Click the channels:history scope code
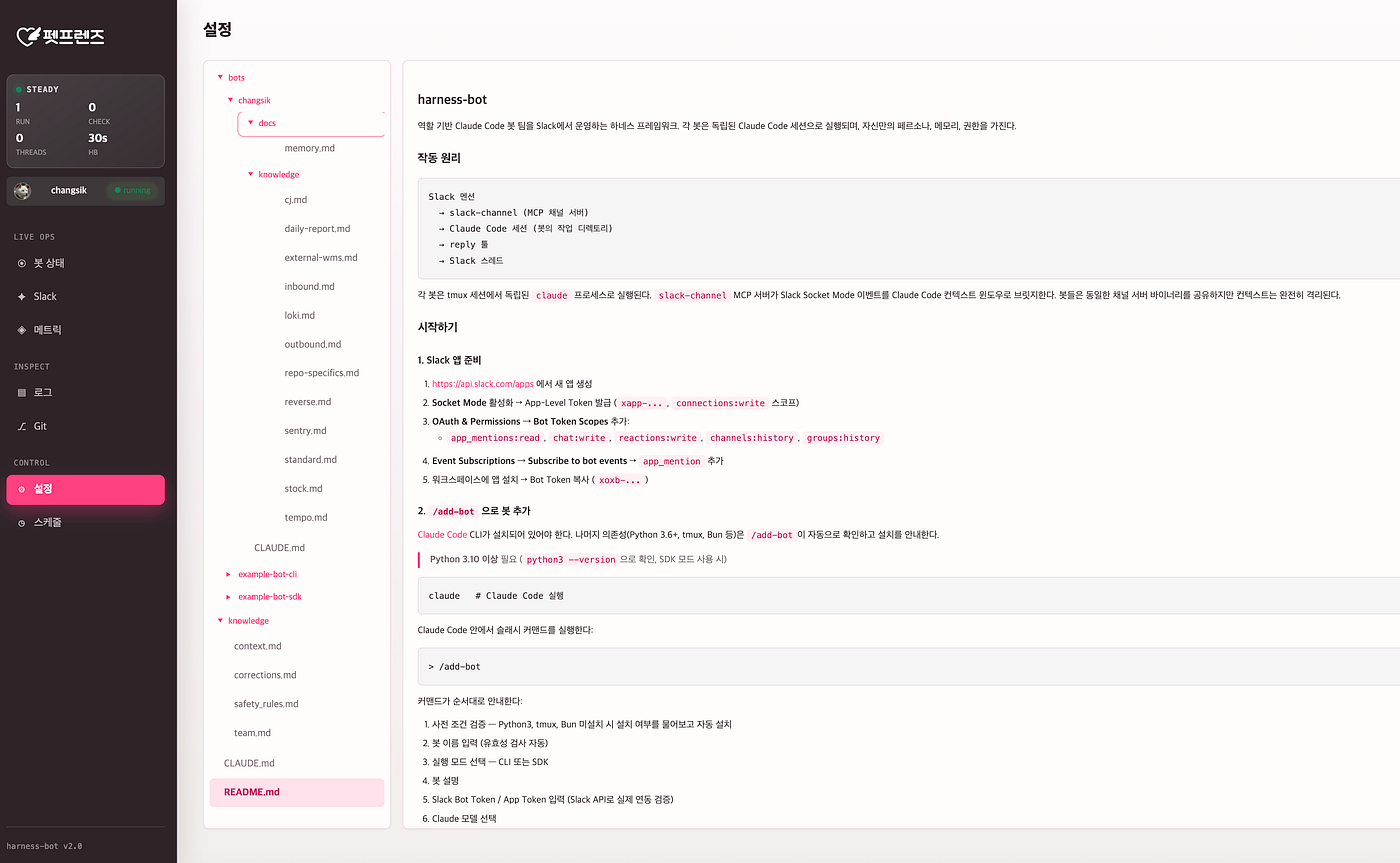Image resolution: width=1400 pixels, height=863 pixels. coord(752,438)
